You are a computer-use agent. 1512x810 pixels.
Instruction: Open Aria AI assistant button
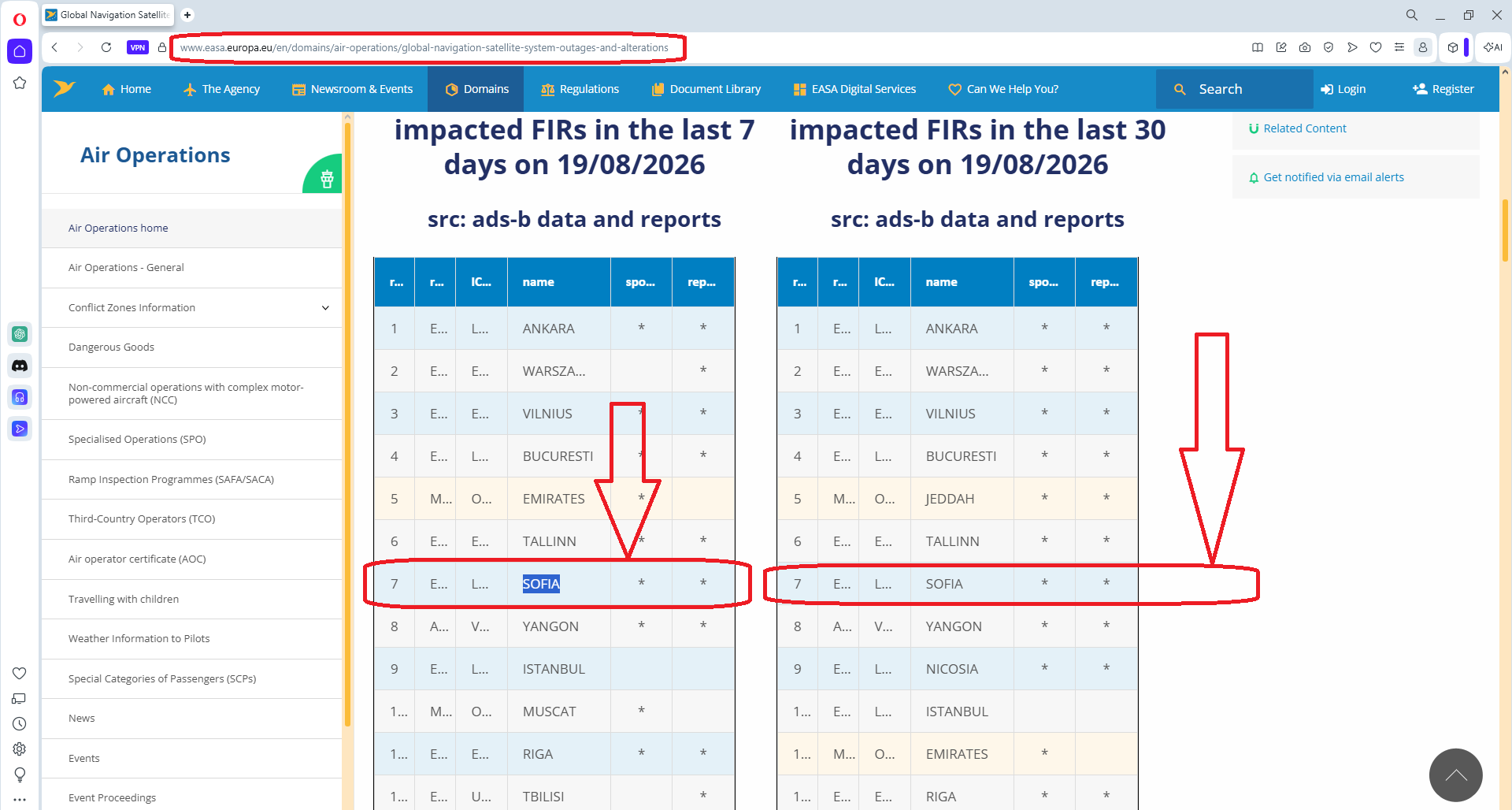pos(1492,47)
